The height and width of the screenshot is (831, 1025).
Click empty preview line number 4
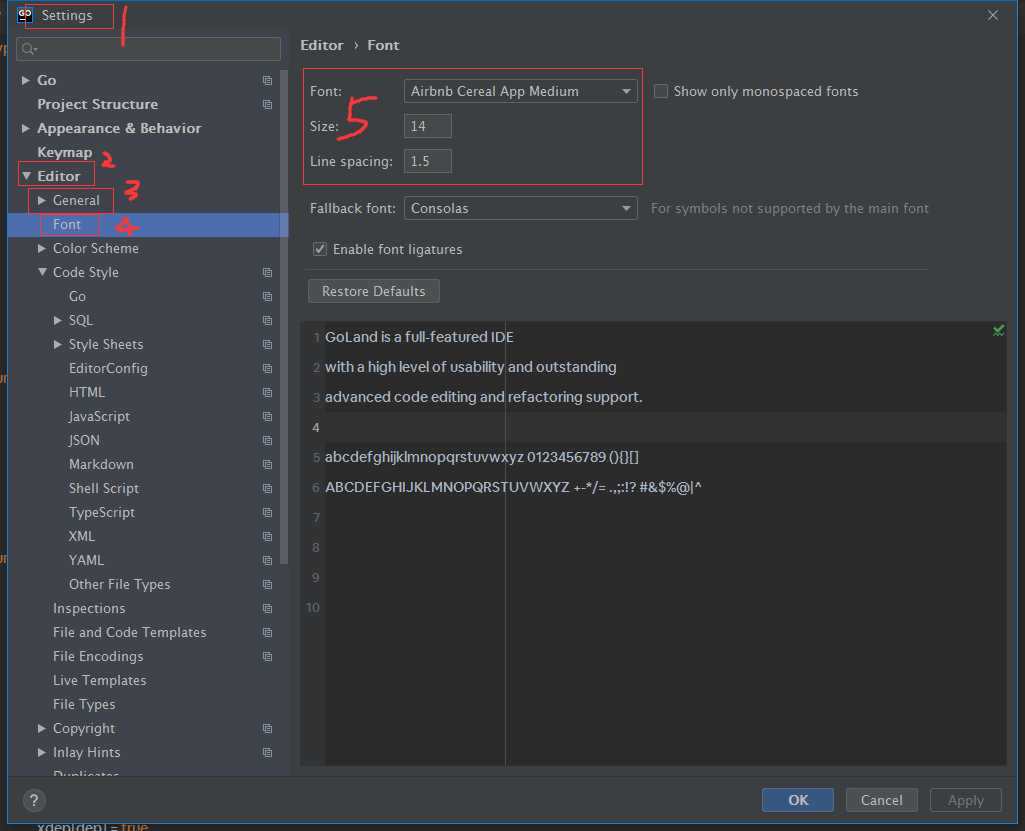click(x=316, y=428)
